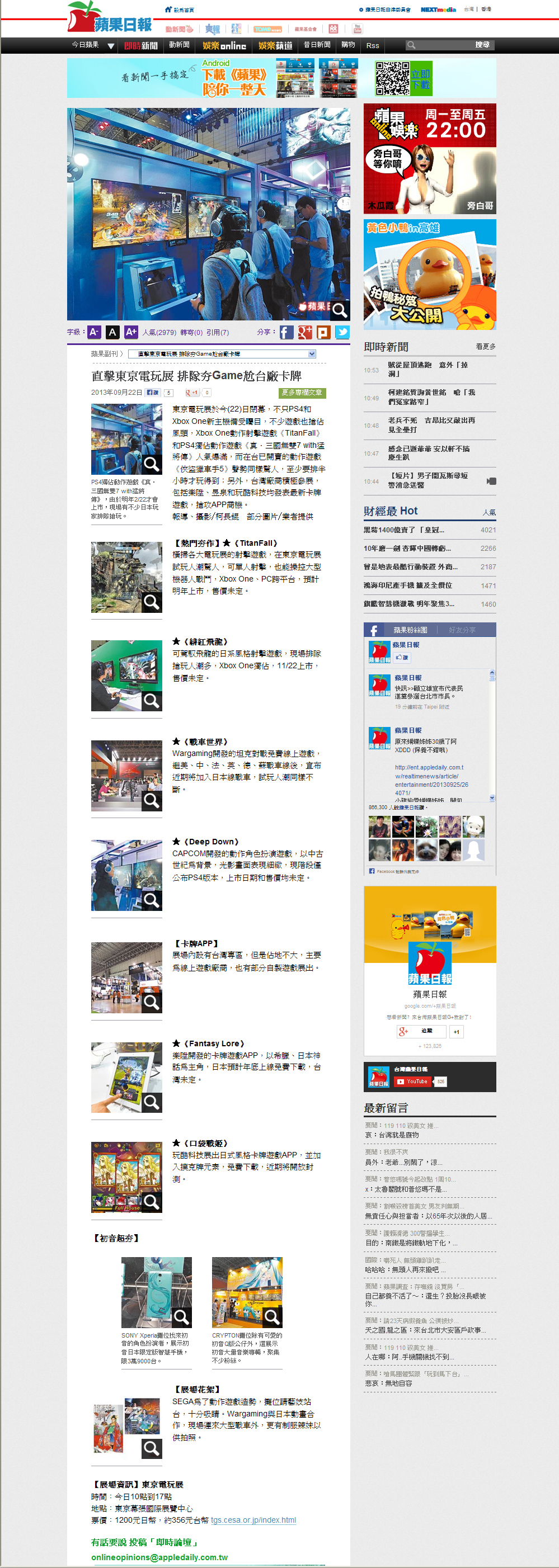Open the 10:53 breaking news headline
The width and height of the screenshot is (559, 1568).
coord(428,370)
